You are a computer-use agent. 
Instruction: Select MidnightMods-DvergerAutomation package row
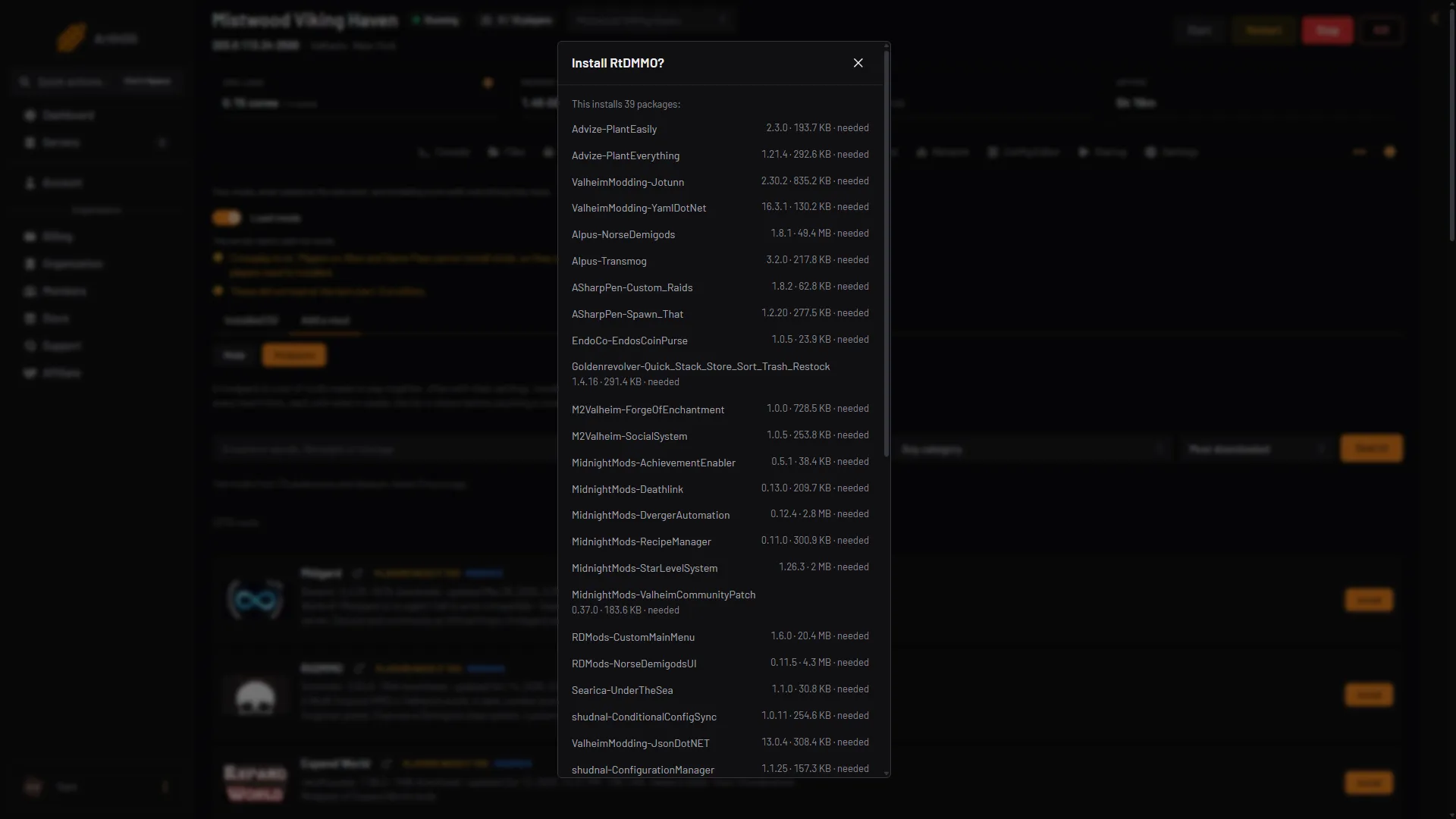pos(720,515)
